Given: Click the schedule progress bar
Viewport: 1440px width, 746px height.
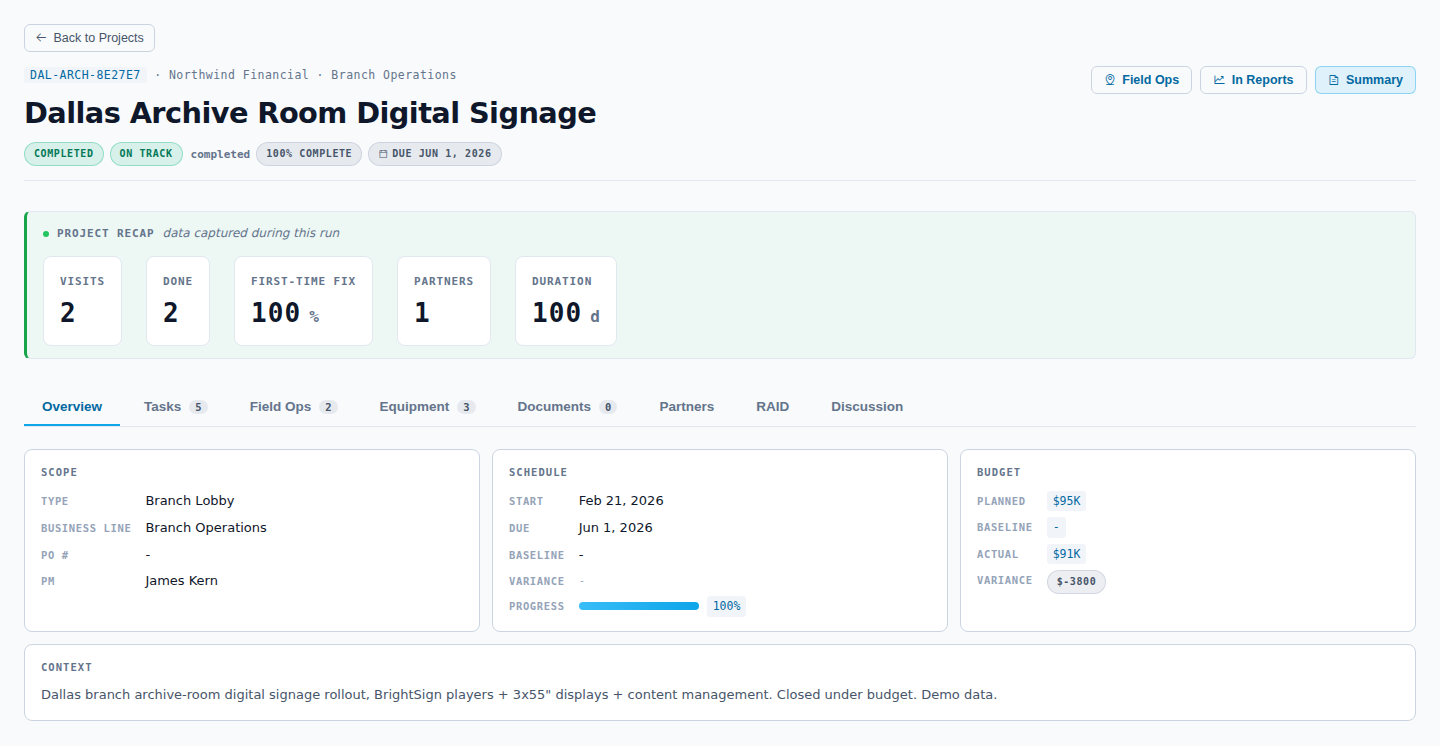Looking at the screenshot, I should pyautogui.click(x=639, y=606).
